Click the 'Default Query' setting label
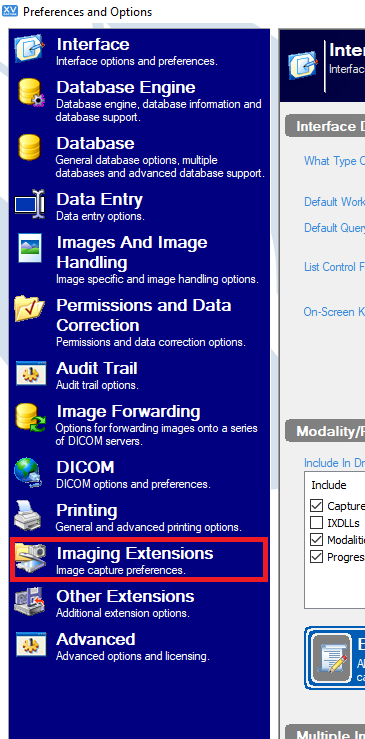The width and height of the screenshot is (365, 739). point(334,228)
